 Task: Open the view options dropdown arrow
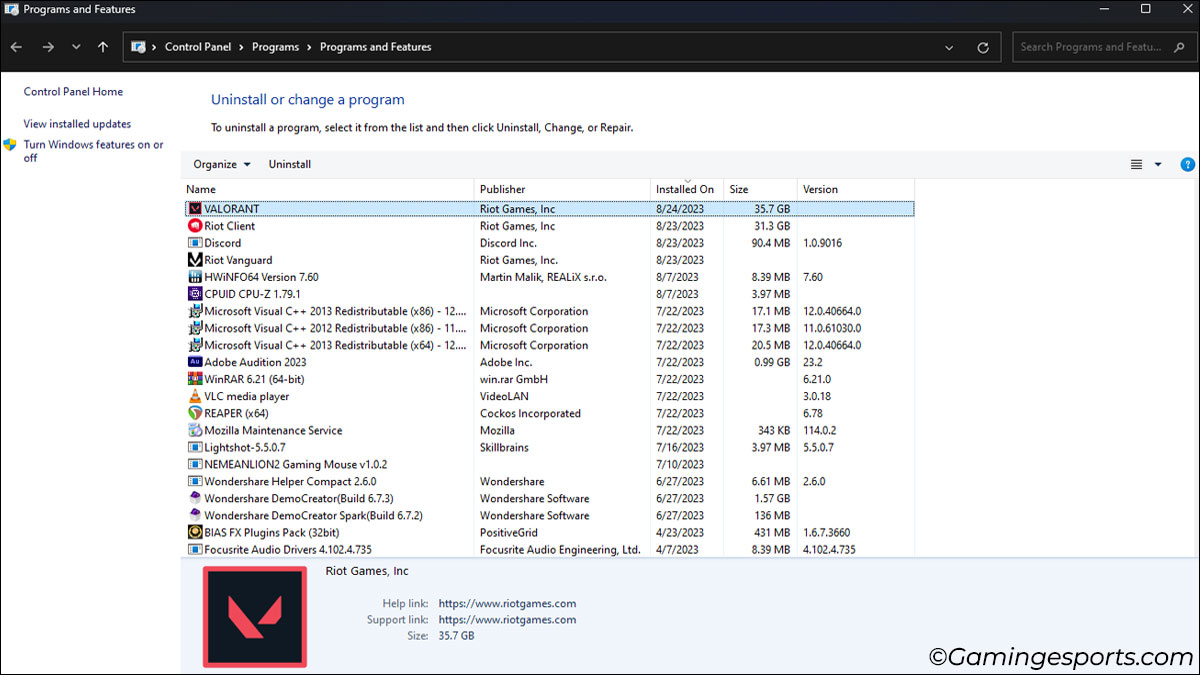(1158, 165)
